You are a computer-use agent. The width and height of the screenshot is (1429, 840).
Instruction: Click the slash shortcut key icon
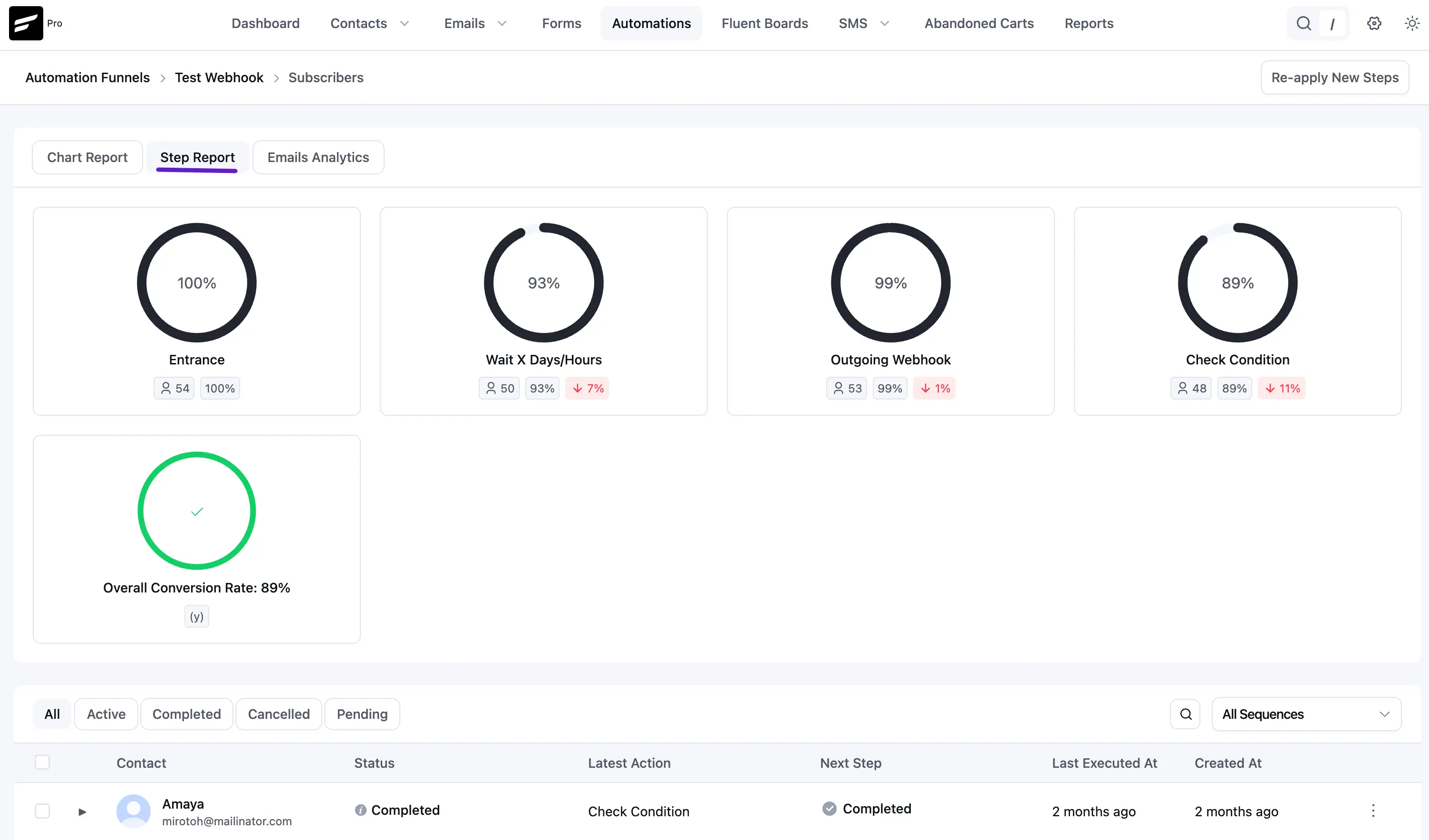[x=1332, y=24]
